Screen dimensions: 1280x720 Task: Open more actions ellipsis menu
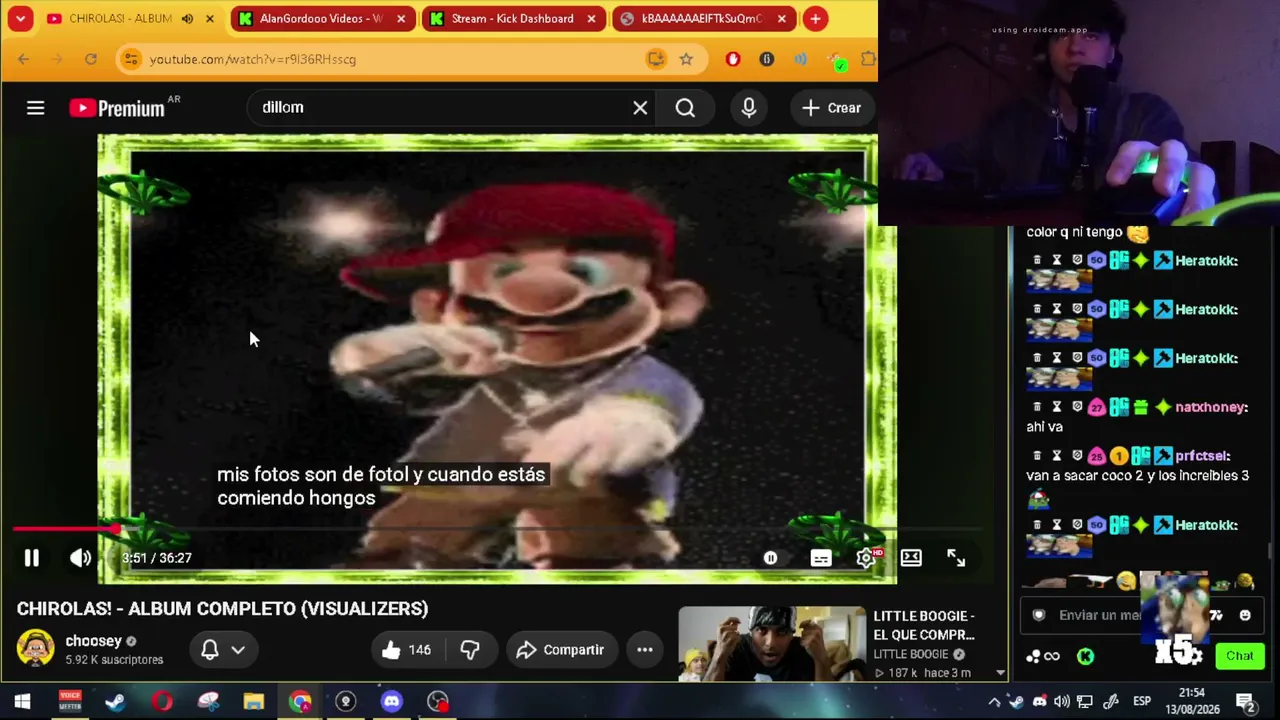pyautogui.click(x=645, y=650)
